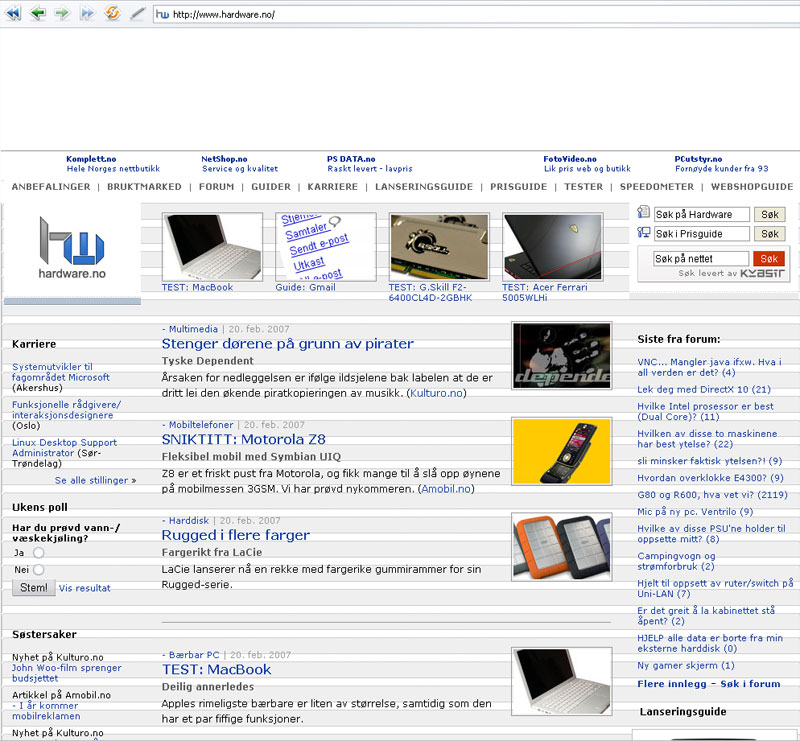This screenshot has width=800, height=741.
Task: Reload page with orange refresh icon
Action: click(x=112, y=13)
